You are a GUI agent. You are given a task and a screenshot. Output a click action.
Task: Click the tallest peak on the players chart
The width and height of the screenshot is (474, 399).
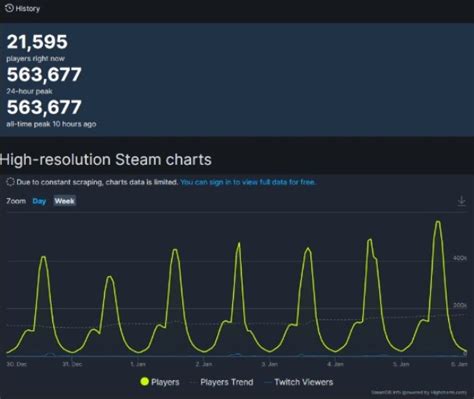[438, 222]
